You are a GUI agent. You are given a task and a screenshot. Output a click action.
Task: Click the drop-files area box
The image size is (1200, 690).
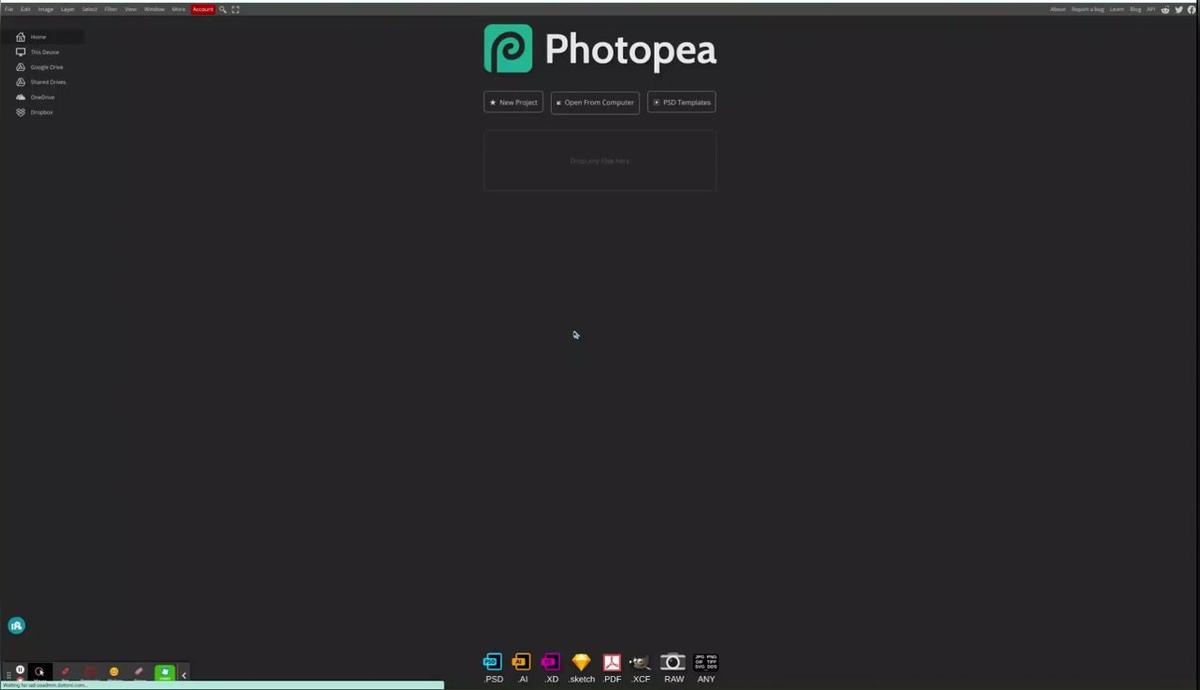[600, 160]
